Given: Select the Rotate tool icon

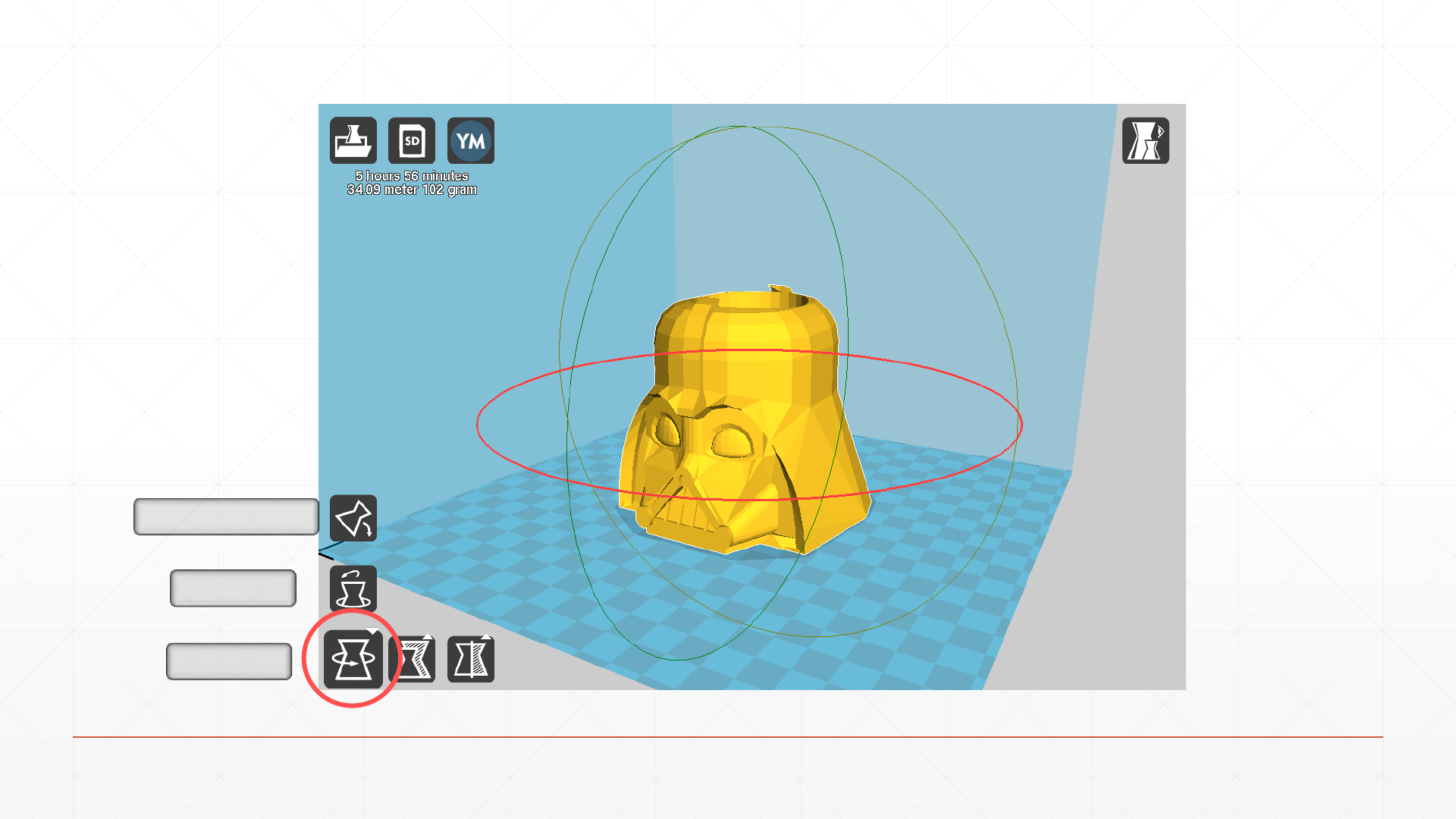Looking at the screenshot, I should pyautogui.click(x=353, y=659).
